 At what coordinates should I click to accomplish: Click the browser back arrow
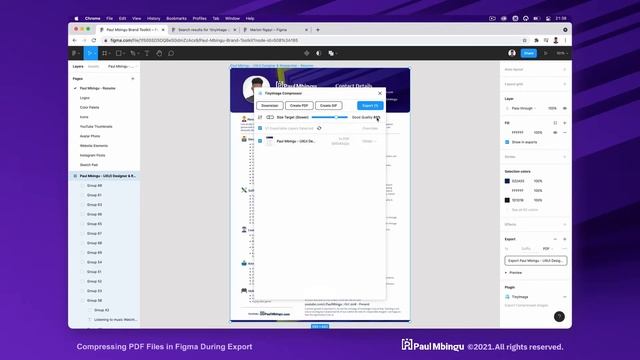click(x=75, y=40)
